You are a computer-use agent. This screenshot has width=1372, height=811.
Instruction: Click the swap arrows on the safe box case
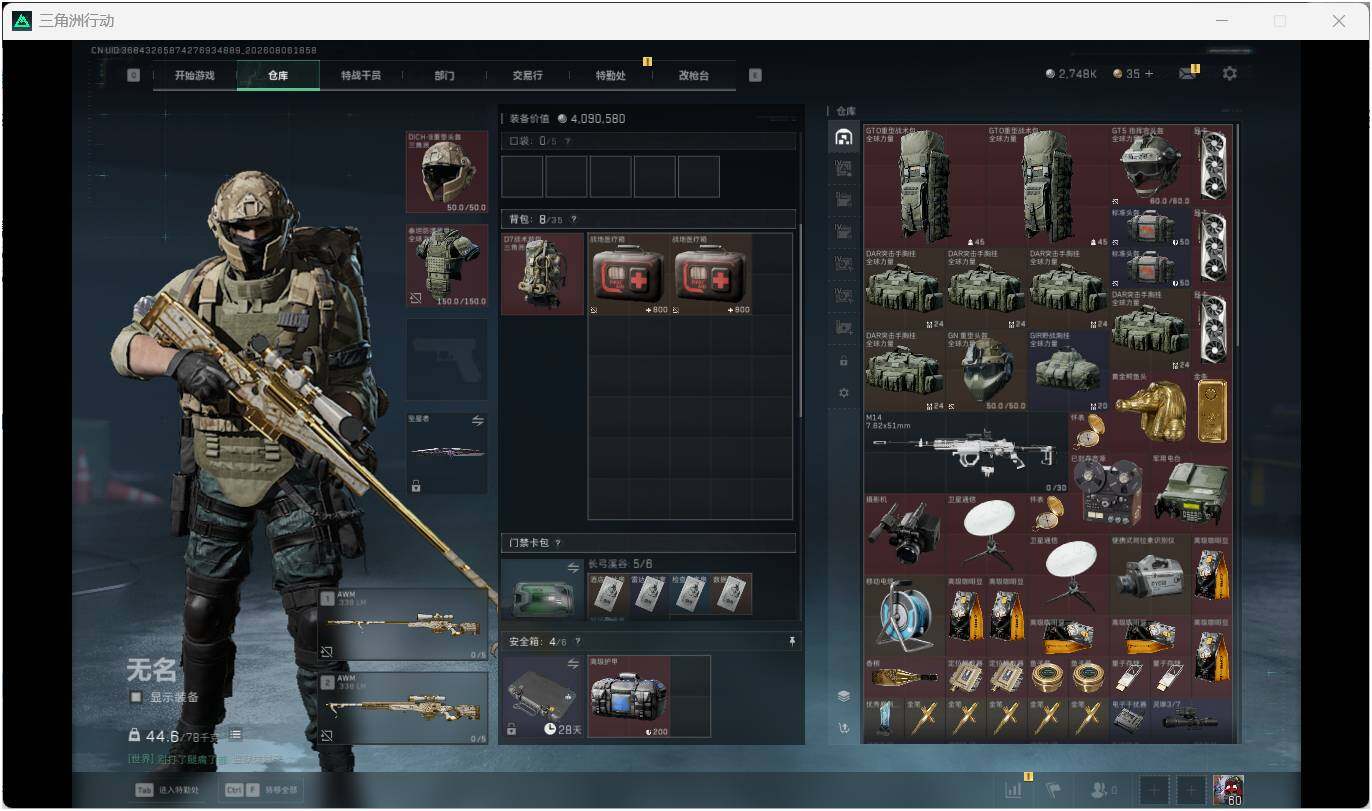pos(573,663)
